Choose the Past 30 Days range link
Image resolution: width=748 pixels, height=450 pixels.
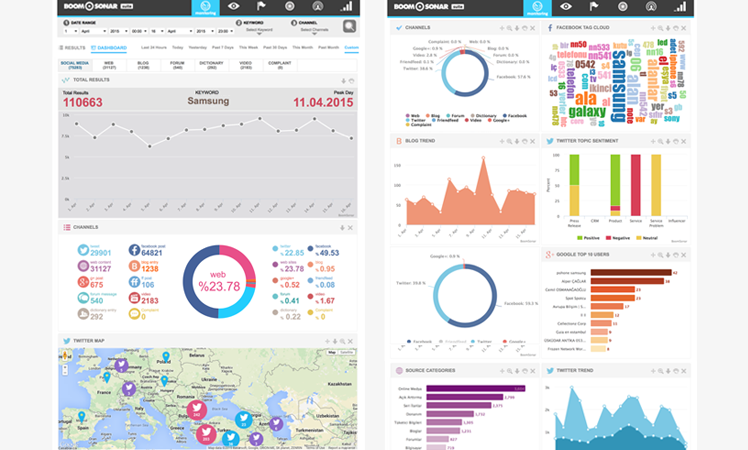coord(275,48)
